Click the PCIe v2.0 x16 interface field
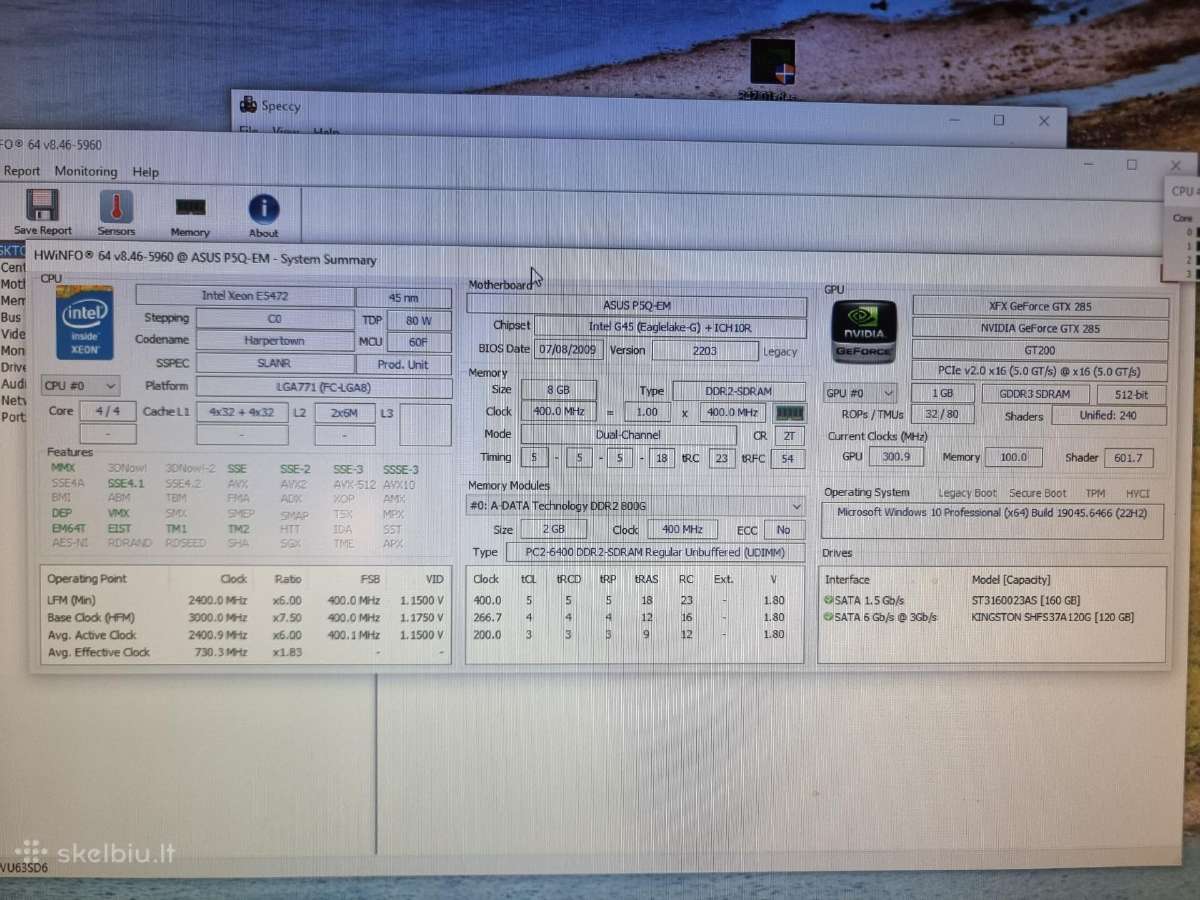1200x900 pixels. tap(1040, 372)
